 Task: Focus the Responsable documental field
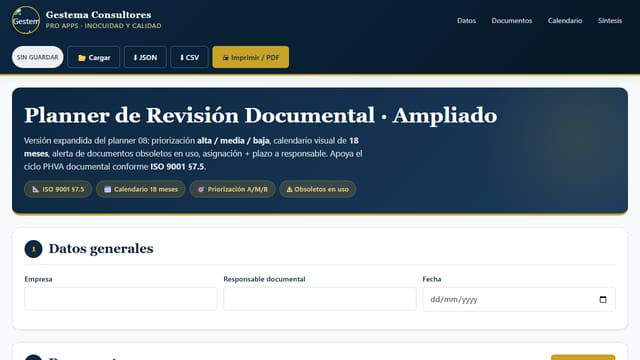(320, 299)
